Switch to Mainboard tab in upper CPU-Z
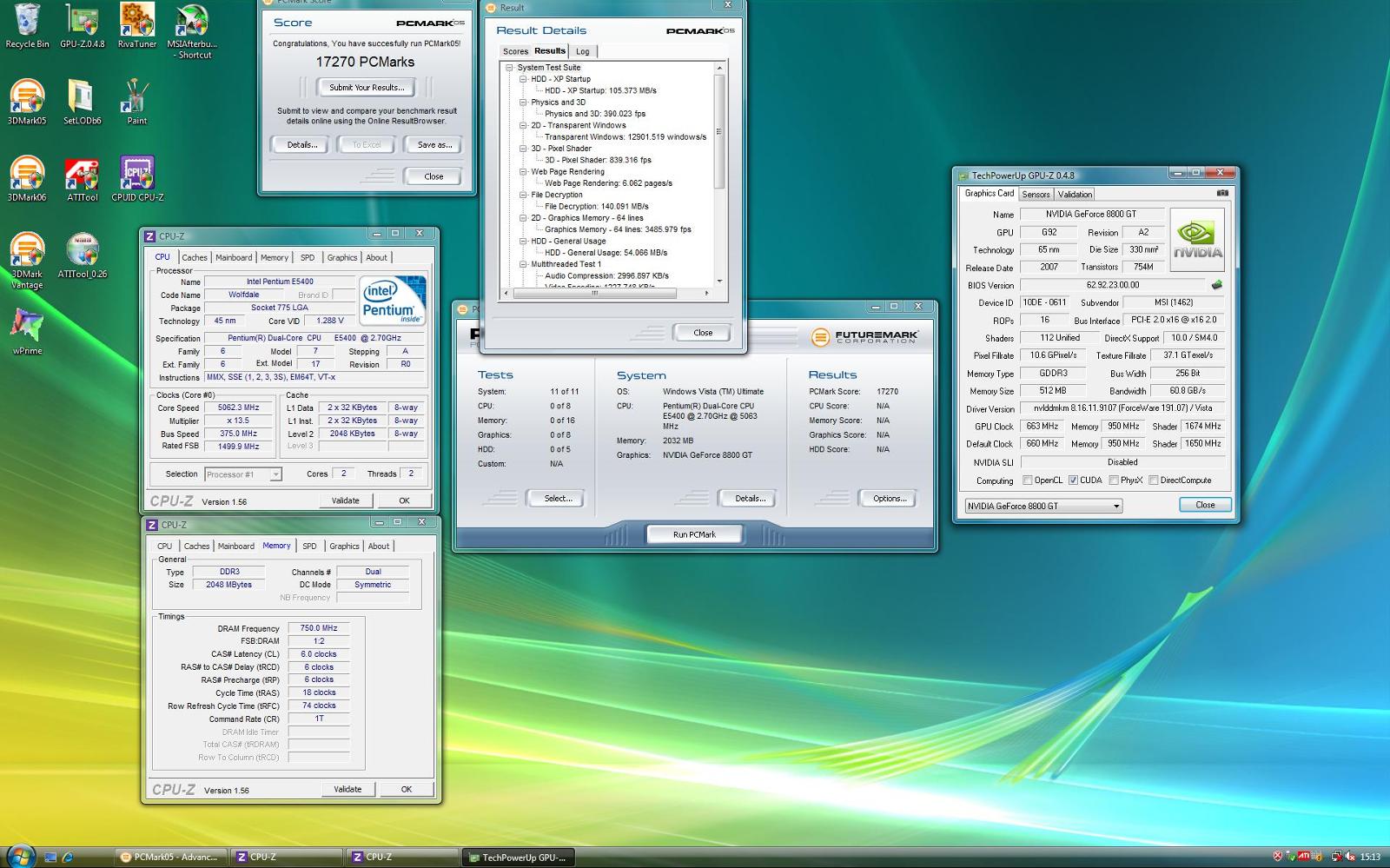The height and width of the screenshot is (868, 1390). point(234,257)
